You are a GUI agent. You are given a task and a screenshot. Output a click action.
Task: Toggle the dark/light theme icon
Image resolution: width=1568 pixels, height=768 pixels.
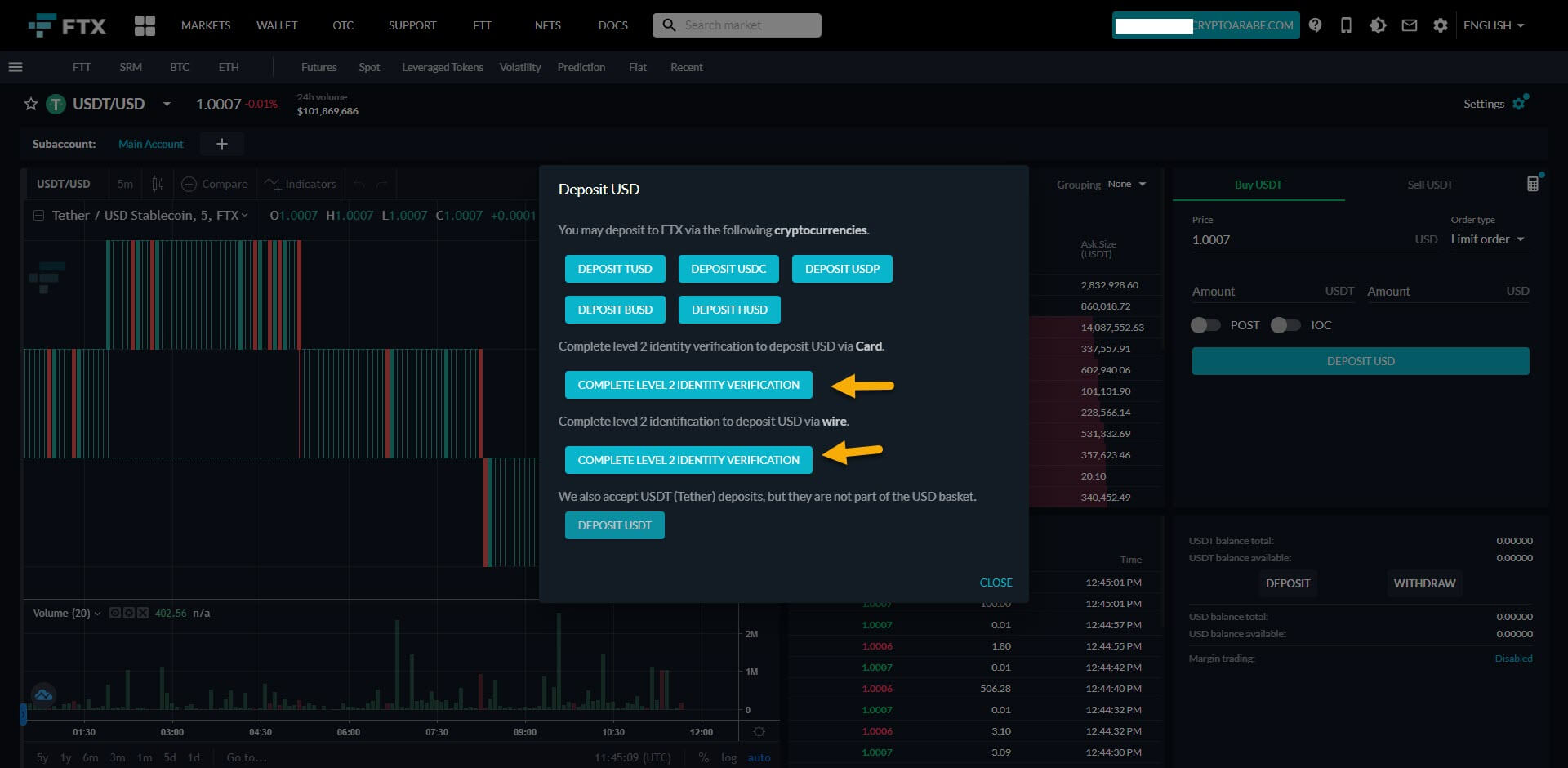click(x=1378, y=25)
